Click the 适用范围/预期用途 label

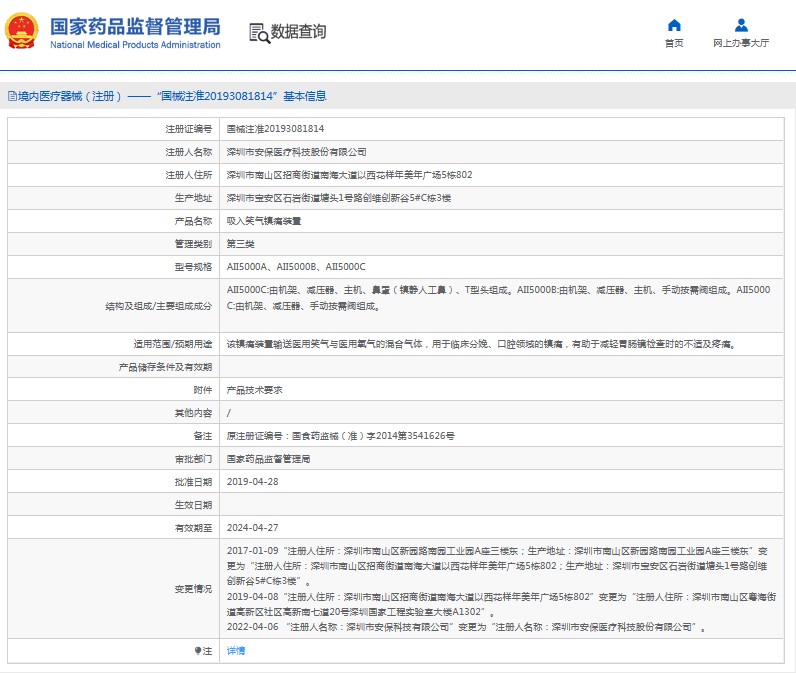click(173, 344)
